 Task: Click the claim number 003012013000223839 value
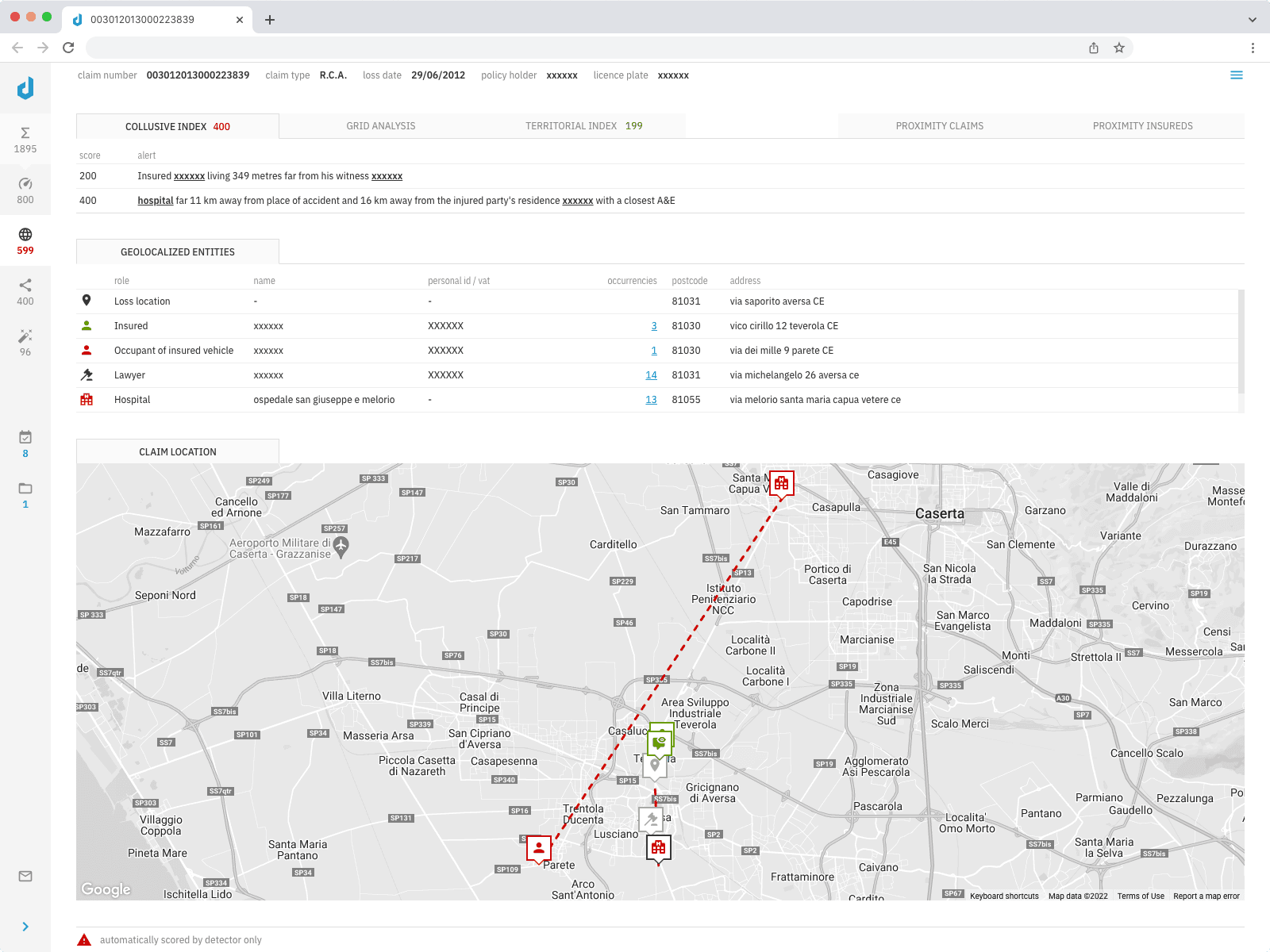[198, 75]
